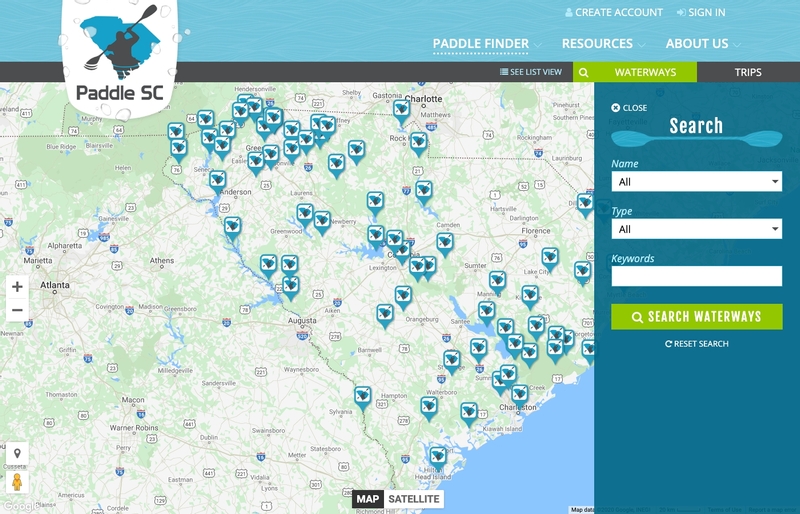Open the waterway marker near Kiawah Island
Viewport: 800px width, 514px height.
(x=468, y=413)
